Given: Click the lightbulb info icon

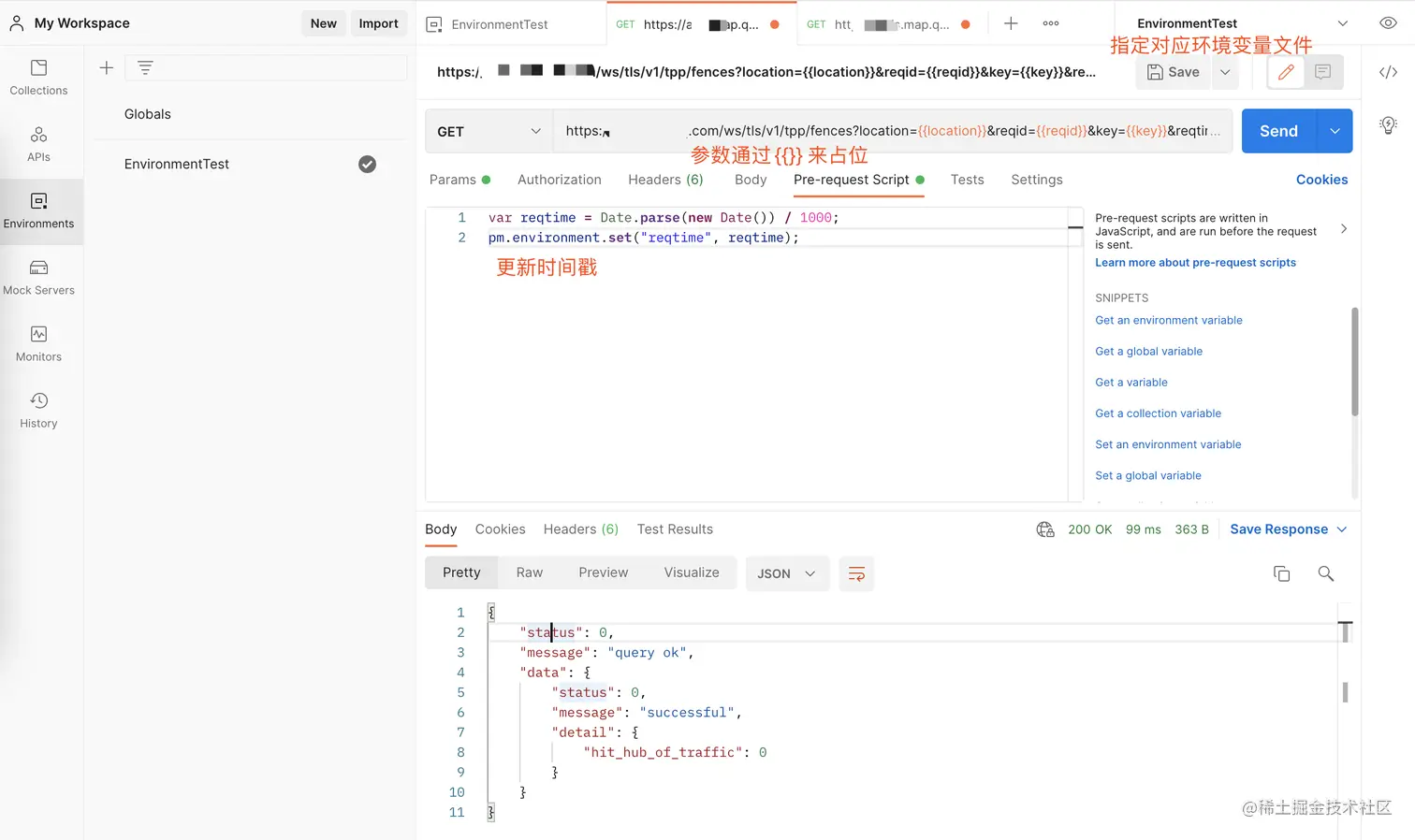Looking at the screenshot, I should (1388, 125).
